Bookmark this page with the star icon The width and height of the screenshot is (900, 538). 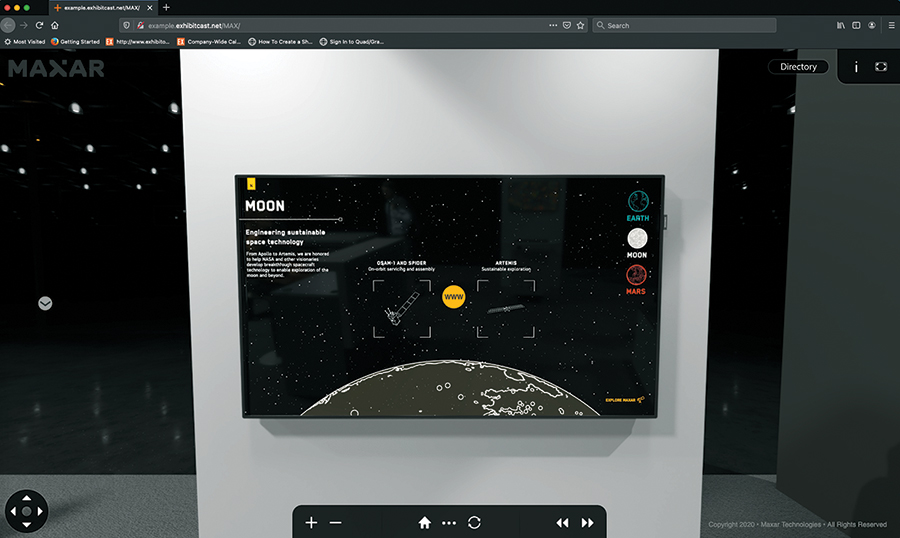[580, 25]
